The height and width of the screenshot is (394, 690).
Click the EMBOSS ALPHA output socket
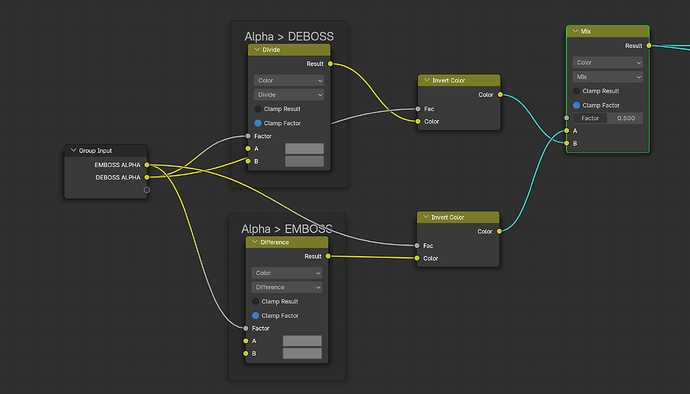point(147,165)
